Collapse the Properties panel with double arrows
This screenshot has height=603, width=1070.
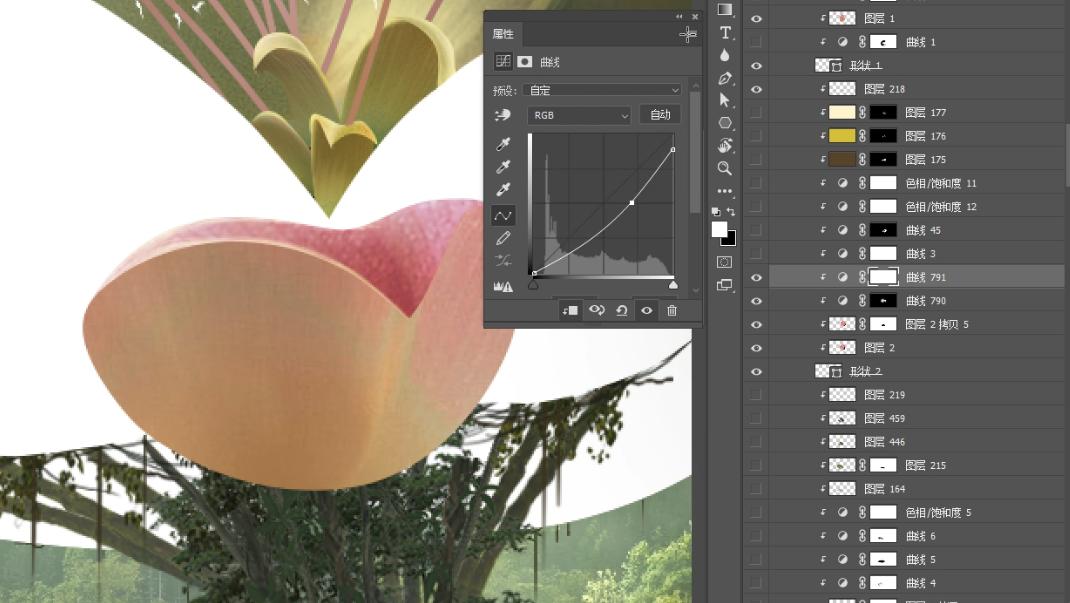(679, 16)
